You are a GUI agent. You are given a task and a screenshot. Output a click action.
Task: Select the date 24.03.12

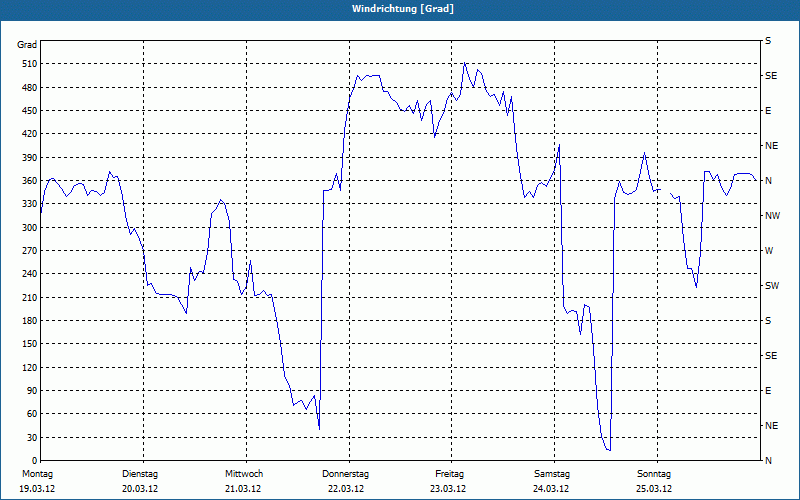[x=551, y=489]
